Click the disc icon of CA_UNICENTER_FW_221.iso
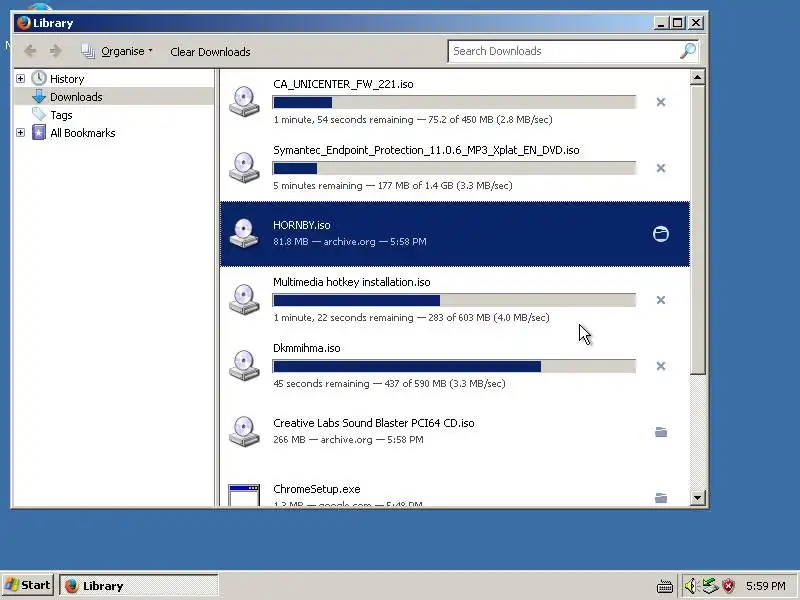The image size is (800, 600). (244, 101)
